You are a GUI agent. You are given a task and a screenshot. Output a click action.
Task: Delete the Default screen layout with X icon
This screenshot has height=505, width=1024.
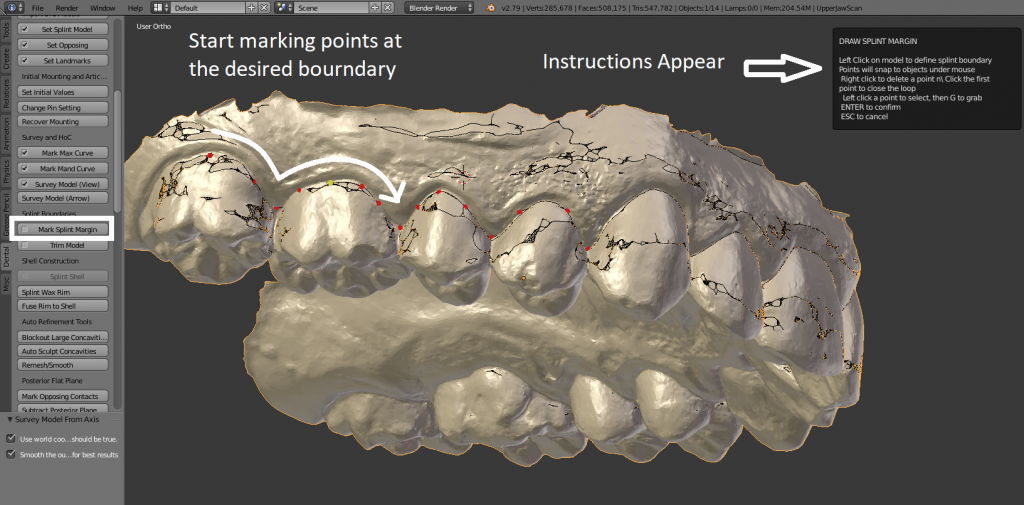coord(263,8)
